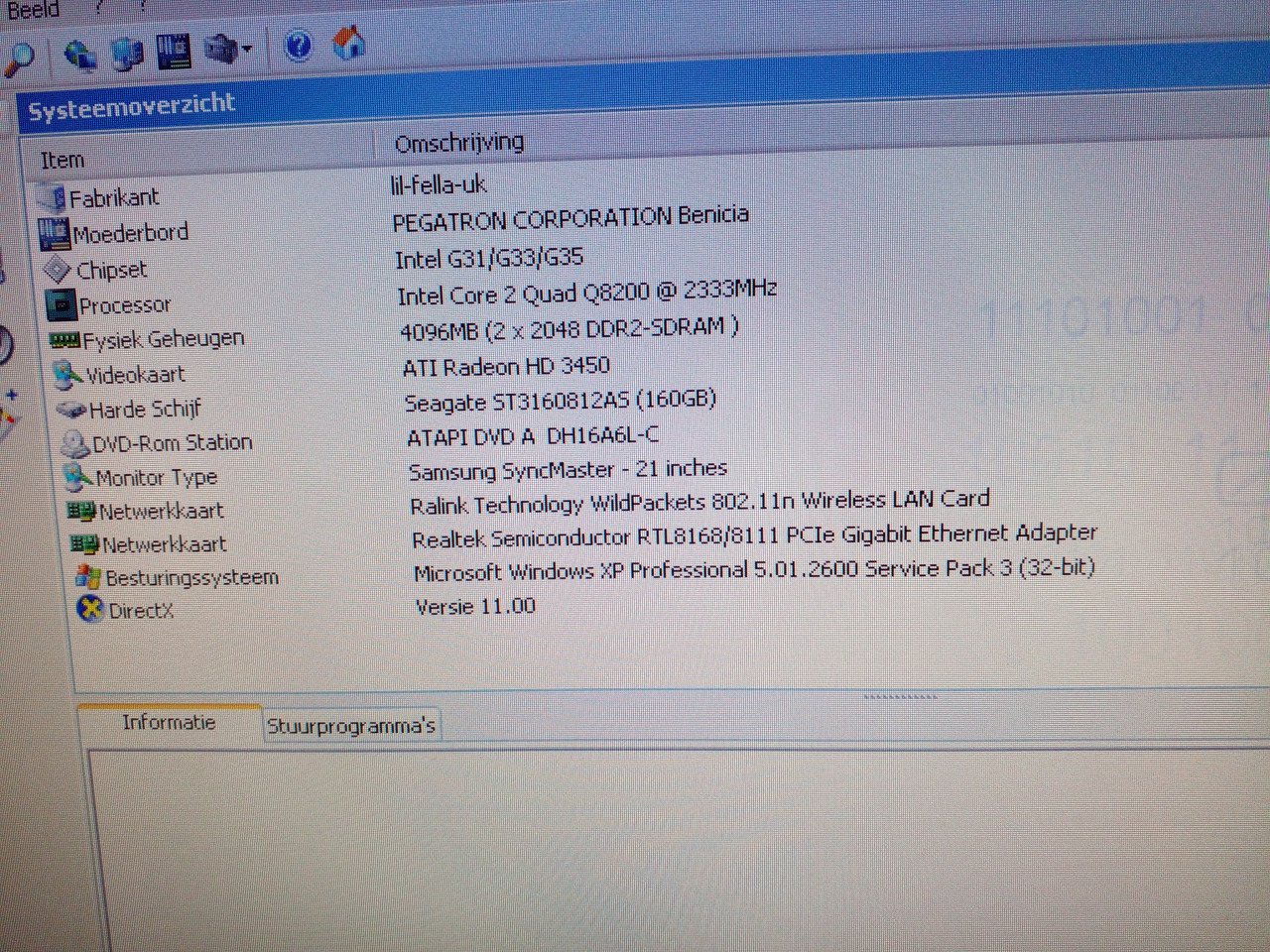The width and height of the screenshot is (1270, 952).
Task: Select the value 'lil-fella-uk'
Action: pos(439,184)
